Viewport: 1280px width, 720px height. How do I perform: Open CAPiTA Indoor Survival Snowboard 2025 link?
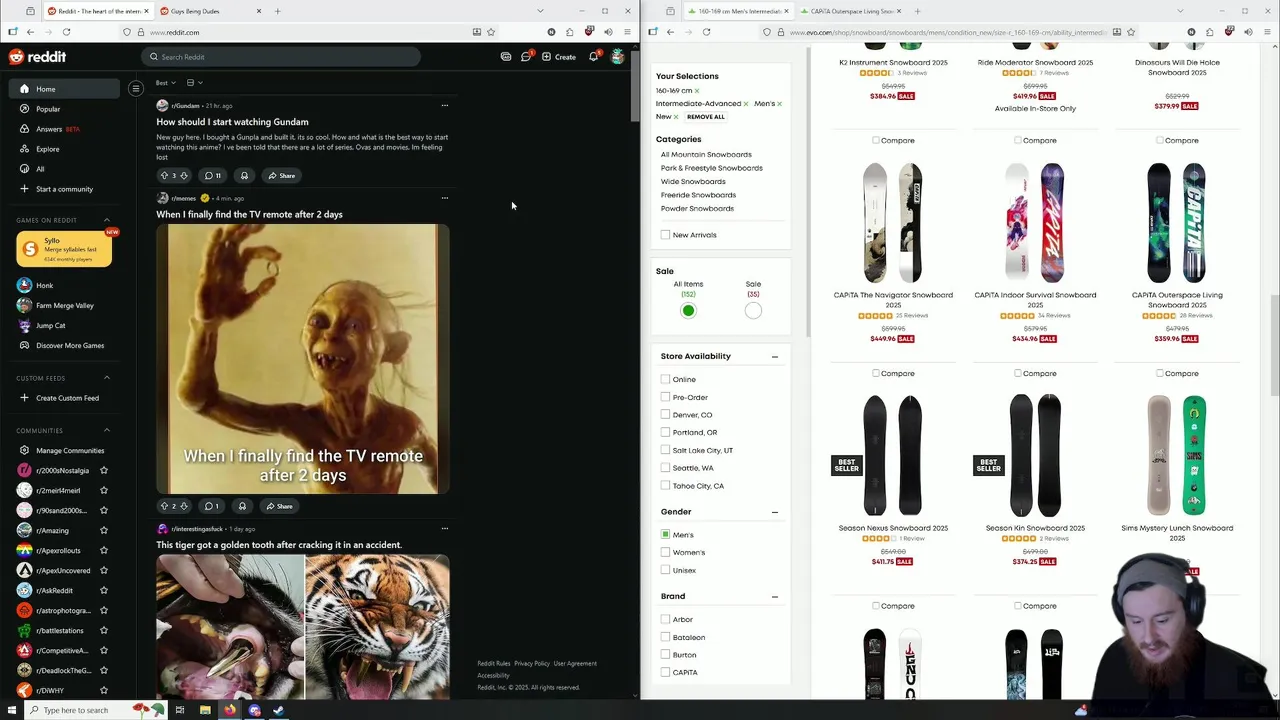(1035, 300)
